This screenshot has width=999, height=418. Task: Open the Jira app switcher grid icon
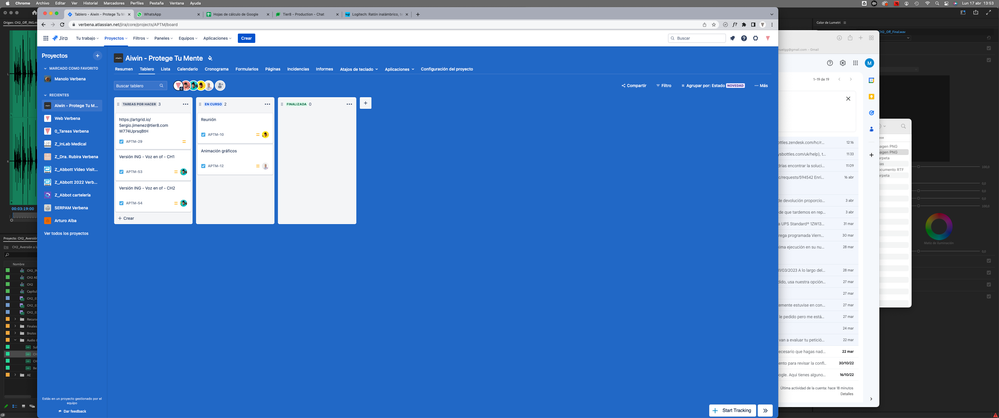pos(46,38)
